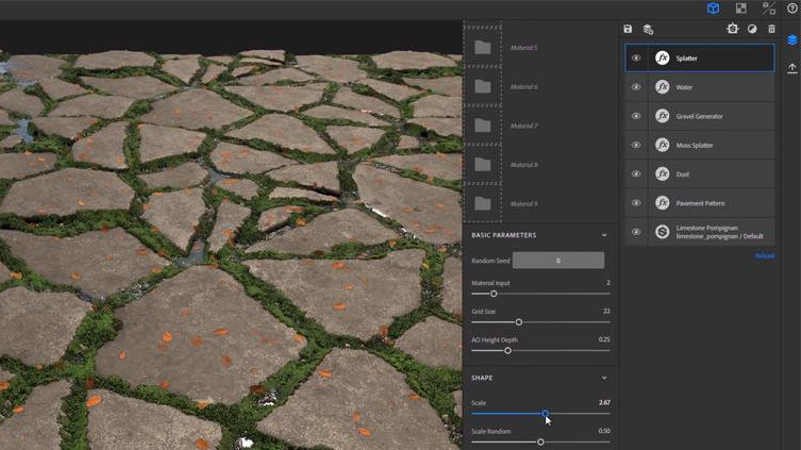Click the half-circle blend icon beside the trash
Image resolution: width=801 pixels, height=450 pixels.
coord(752,29)
